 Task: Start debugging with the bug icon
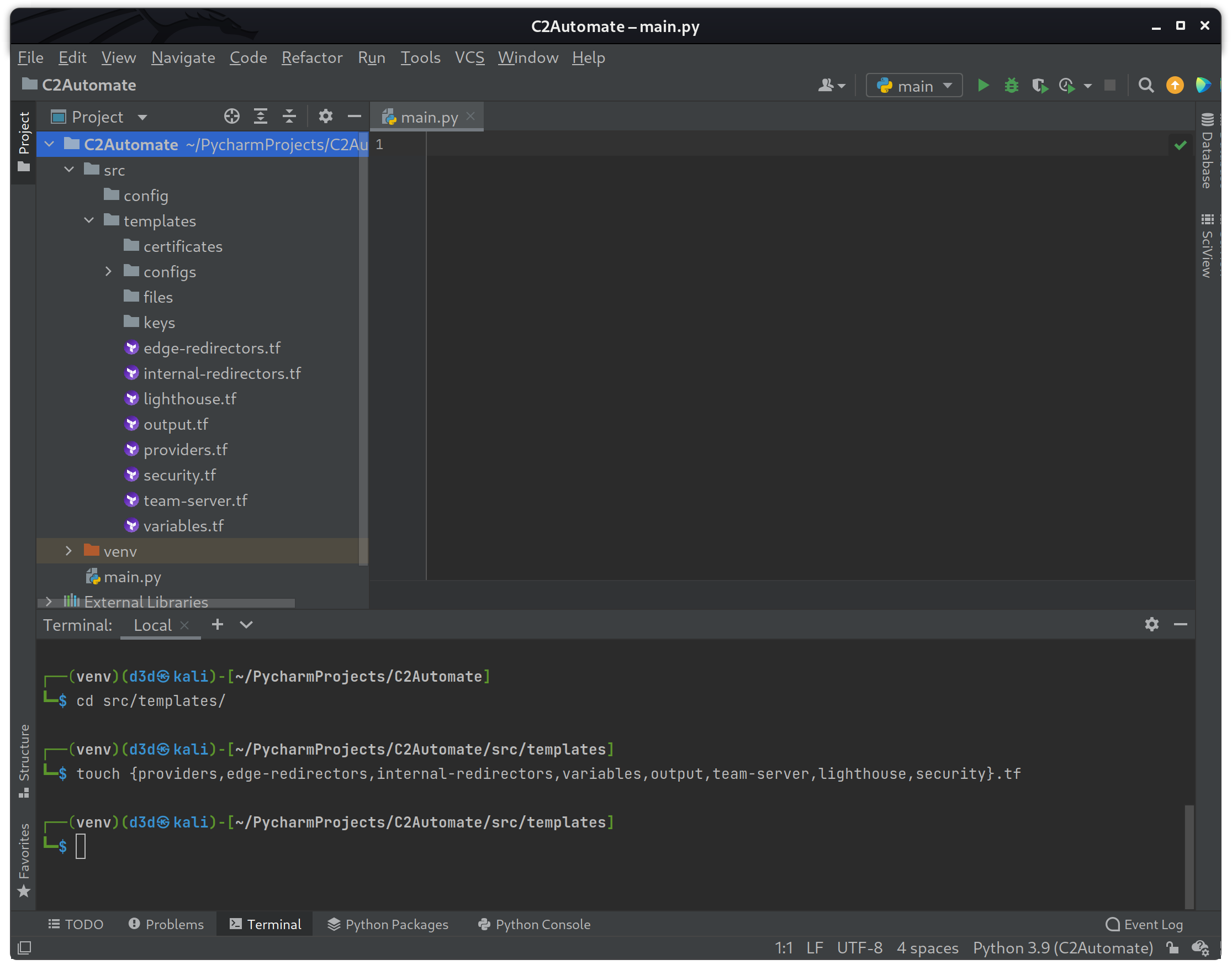[1011, 85]
